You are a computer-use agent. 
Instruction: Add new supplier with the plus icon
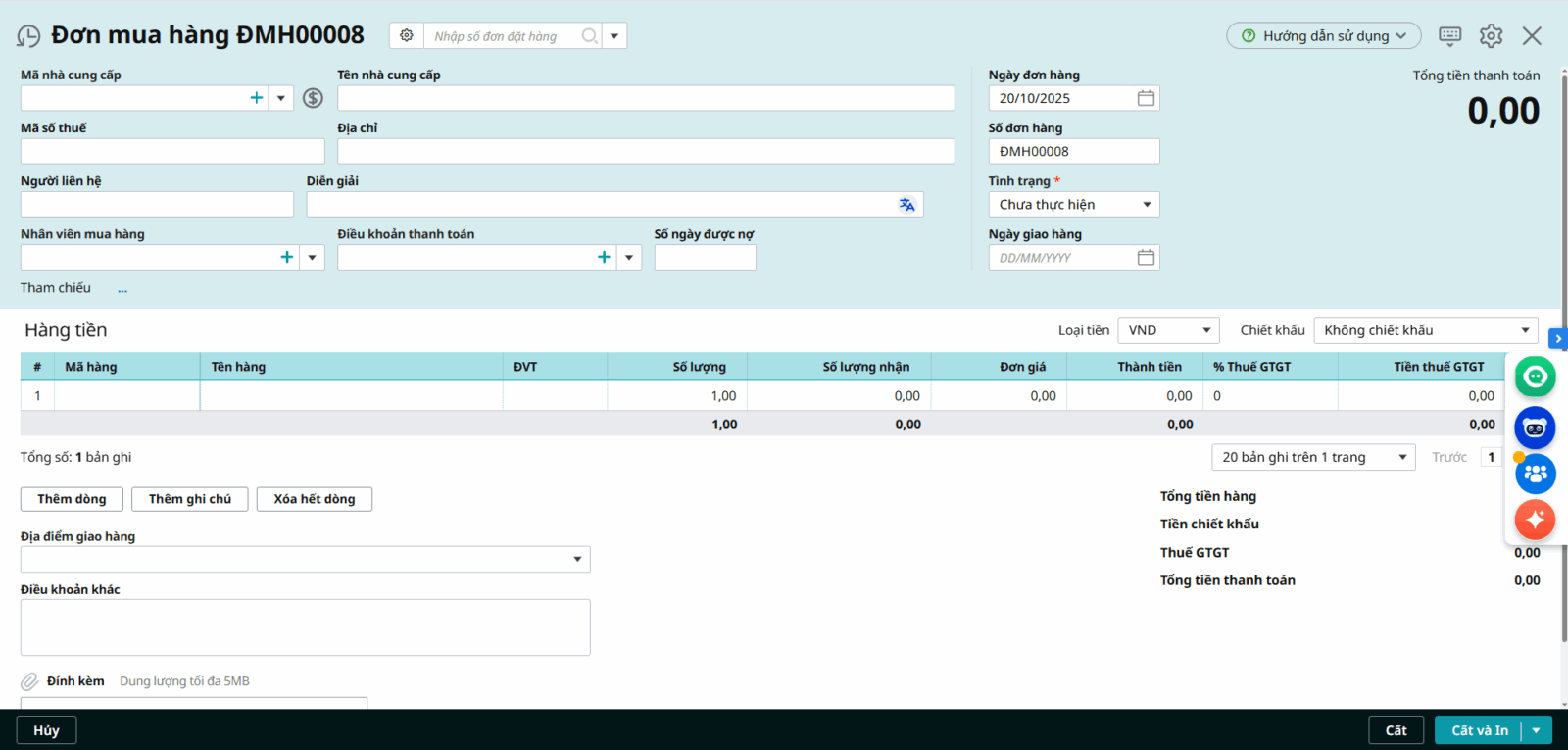pos(257,98)
